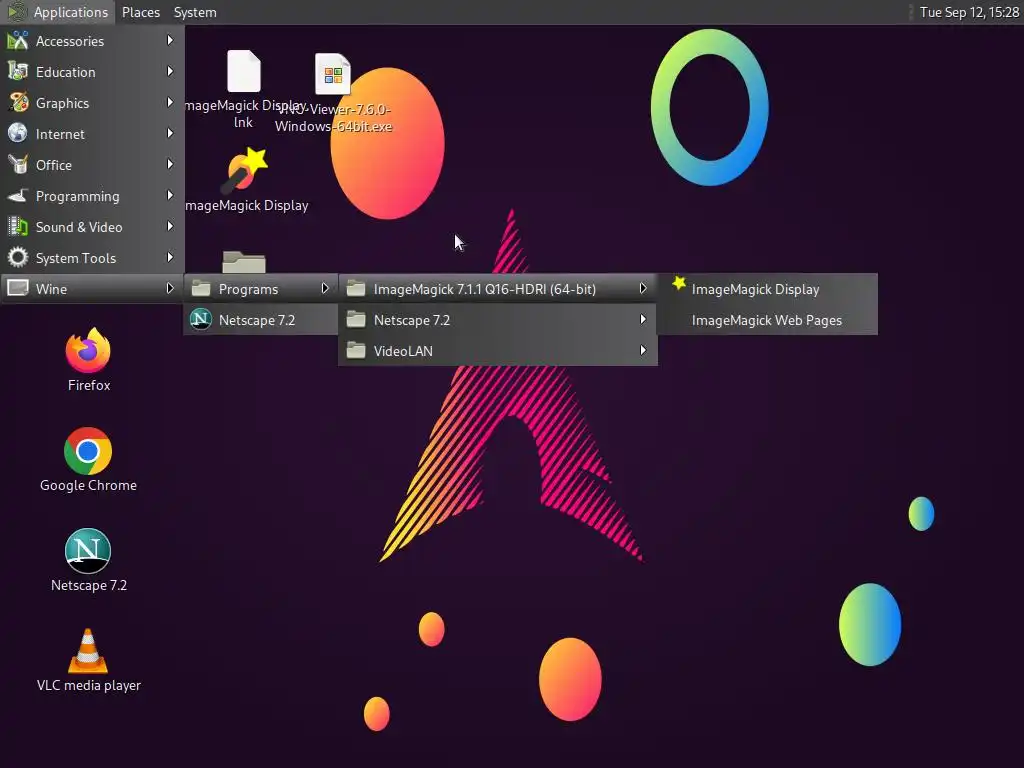
Task: Open the Places menu
Action: [x=140, y=12]
